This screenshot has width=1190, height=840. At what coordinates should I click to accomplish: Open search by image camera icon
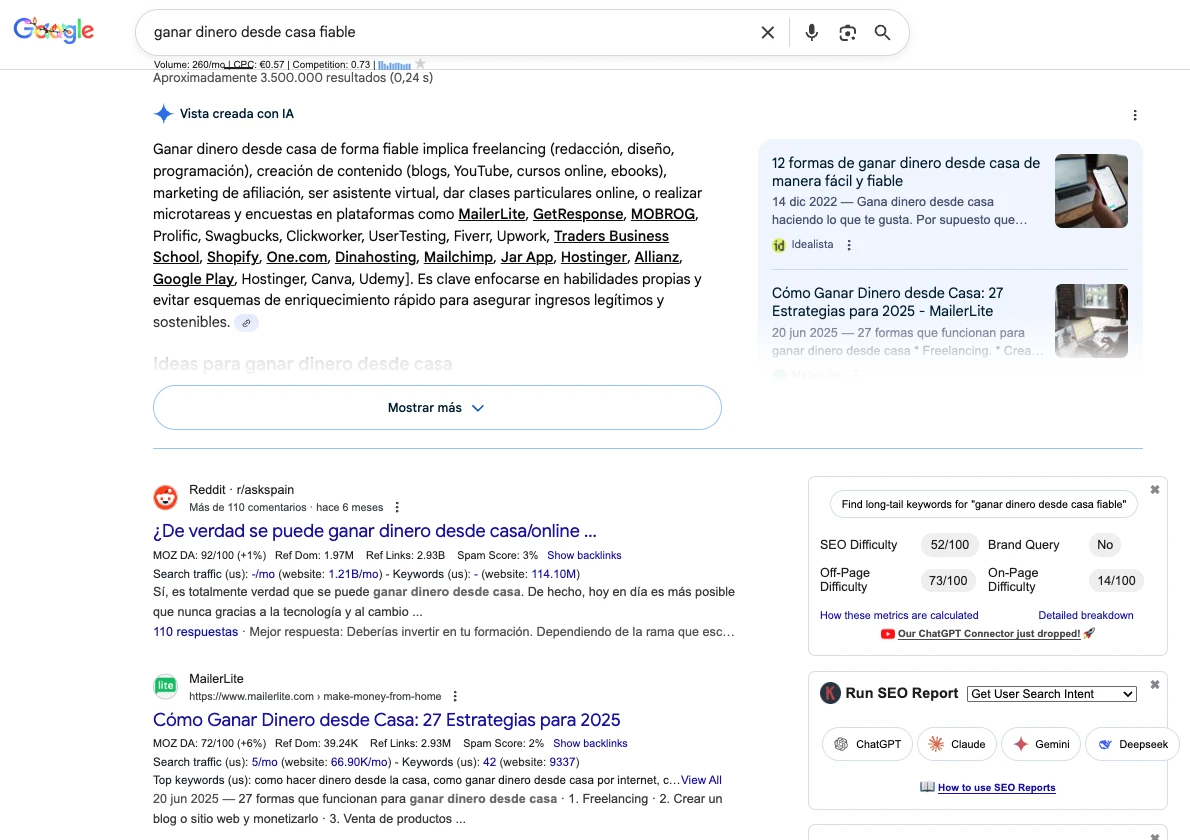847,33
